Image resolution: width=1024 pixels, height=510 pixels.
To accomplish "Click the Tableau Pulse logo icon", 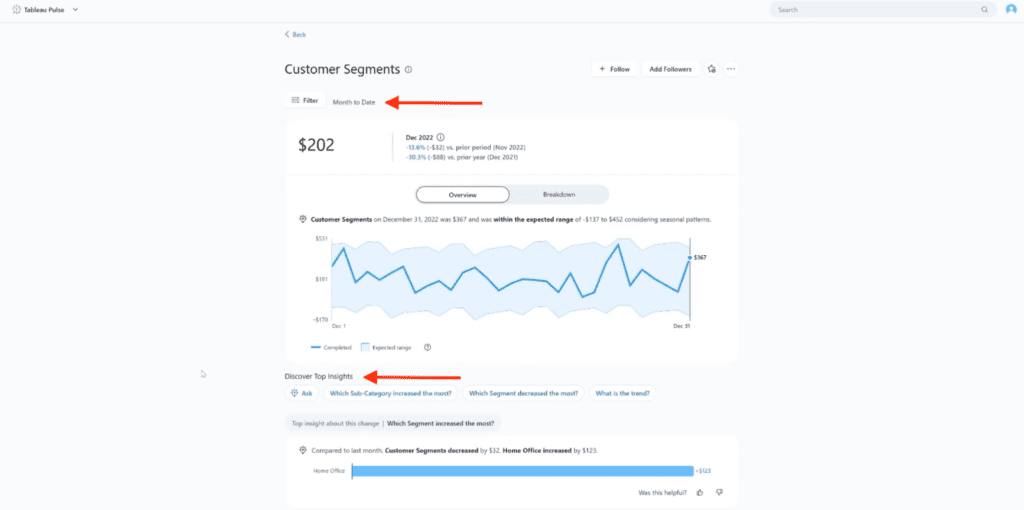I will [17, 10].
